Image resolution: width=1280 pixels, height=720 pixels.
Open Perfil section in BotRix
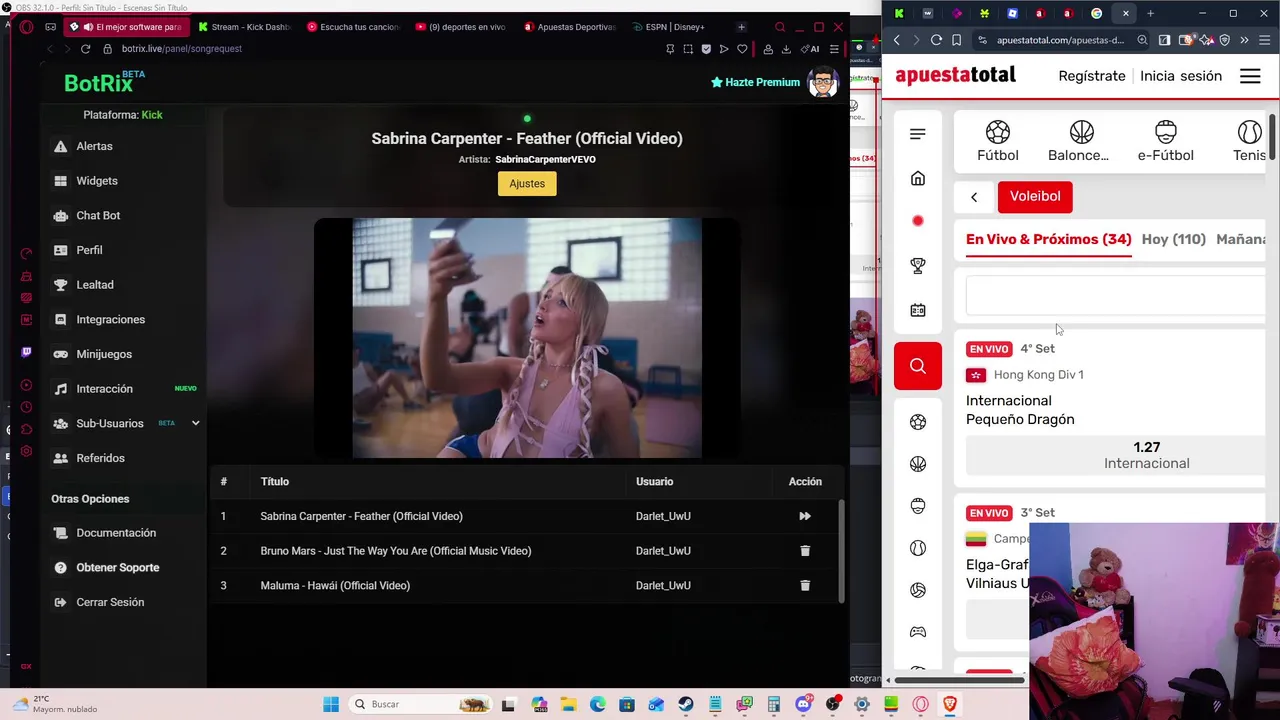(89, 250)
